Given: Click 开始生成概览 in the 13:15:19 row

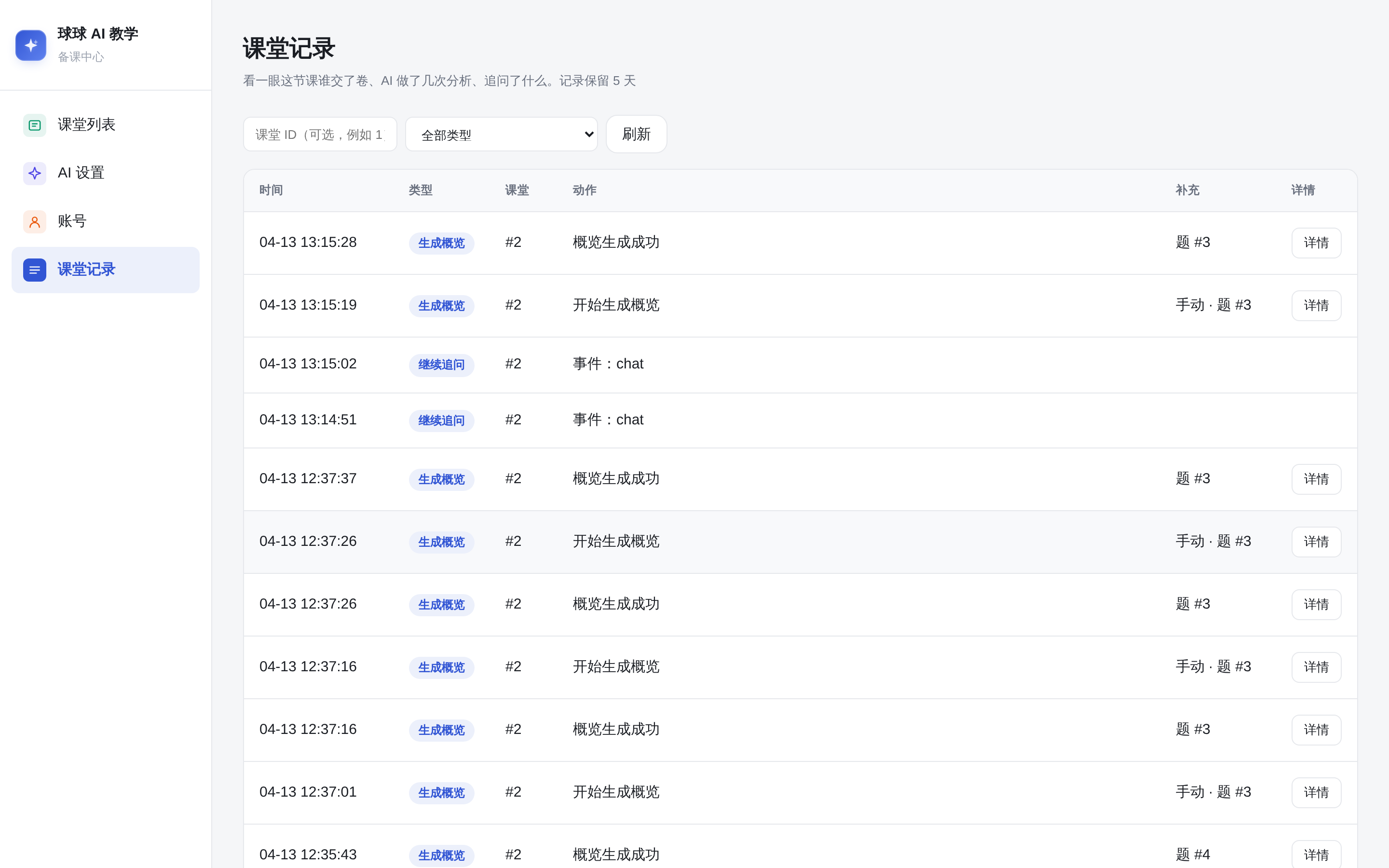Looking at the screenshot, I should pos(616,305).
